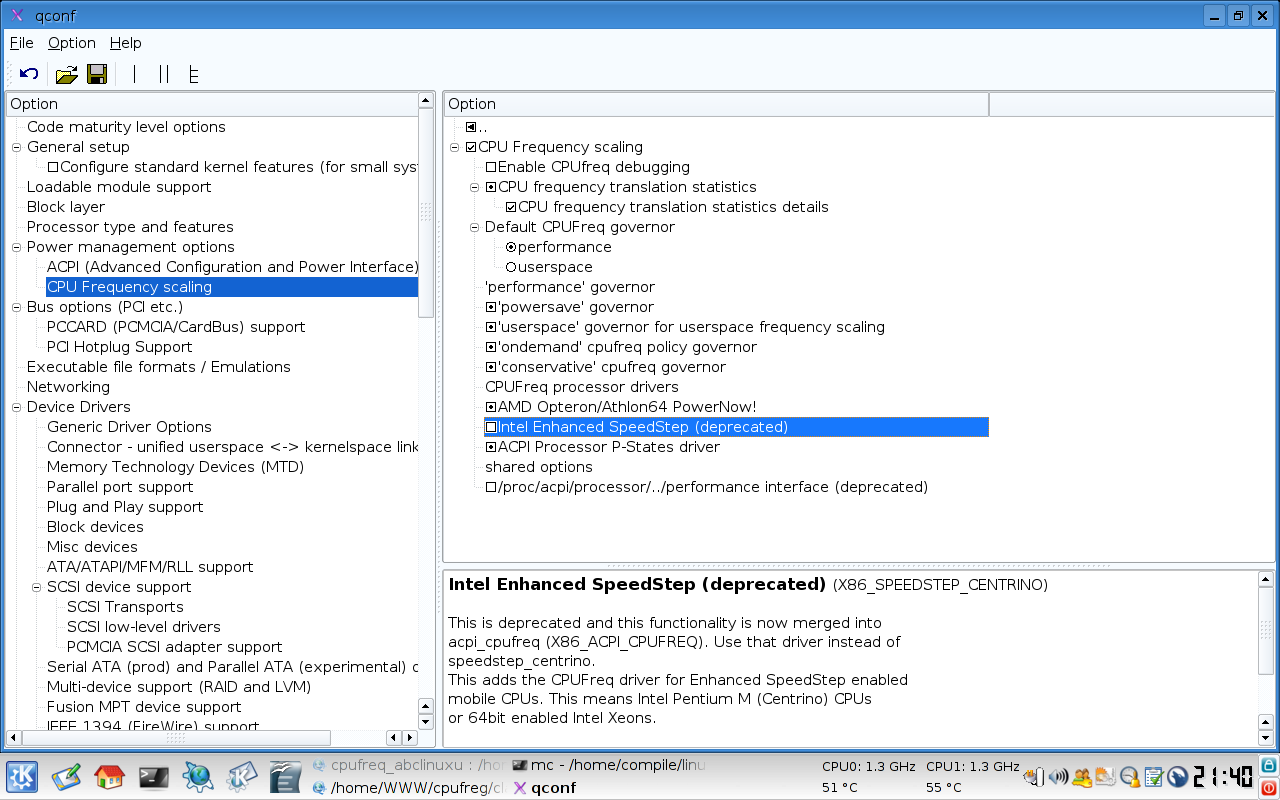Launch the OpenOffice document panel icon
This screenshot has height=800, width=1280.
coord(285,777)
